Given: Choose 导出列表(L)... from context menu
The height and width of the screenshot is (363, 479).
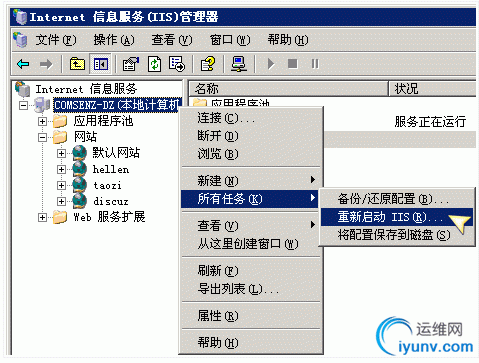Looking at the screenshot, I should (251, 288).
